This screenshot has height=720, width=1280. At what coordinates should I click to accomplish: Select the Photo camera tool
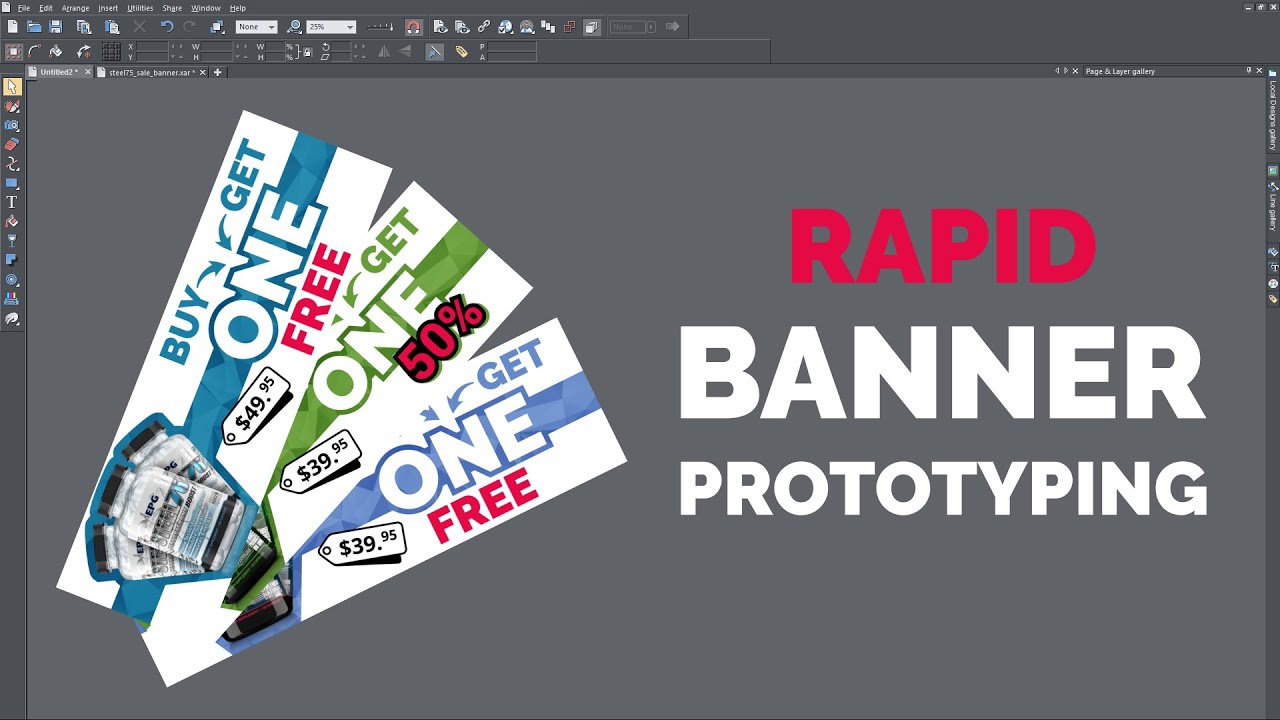[12, 126]
